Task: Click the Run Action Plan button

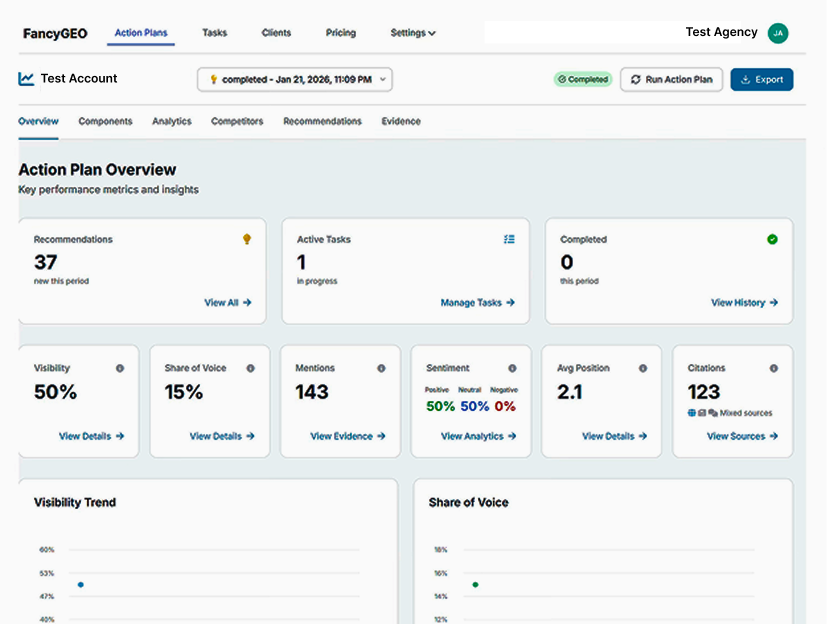Action: (671, 78)
